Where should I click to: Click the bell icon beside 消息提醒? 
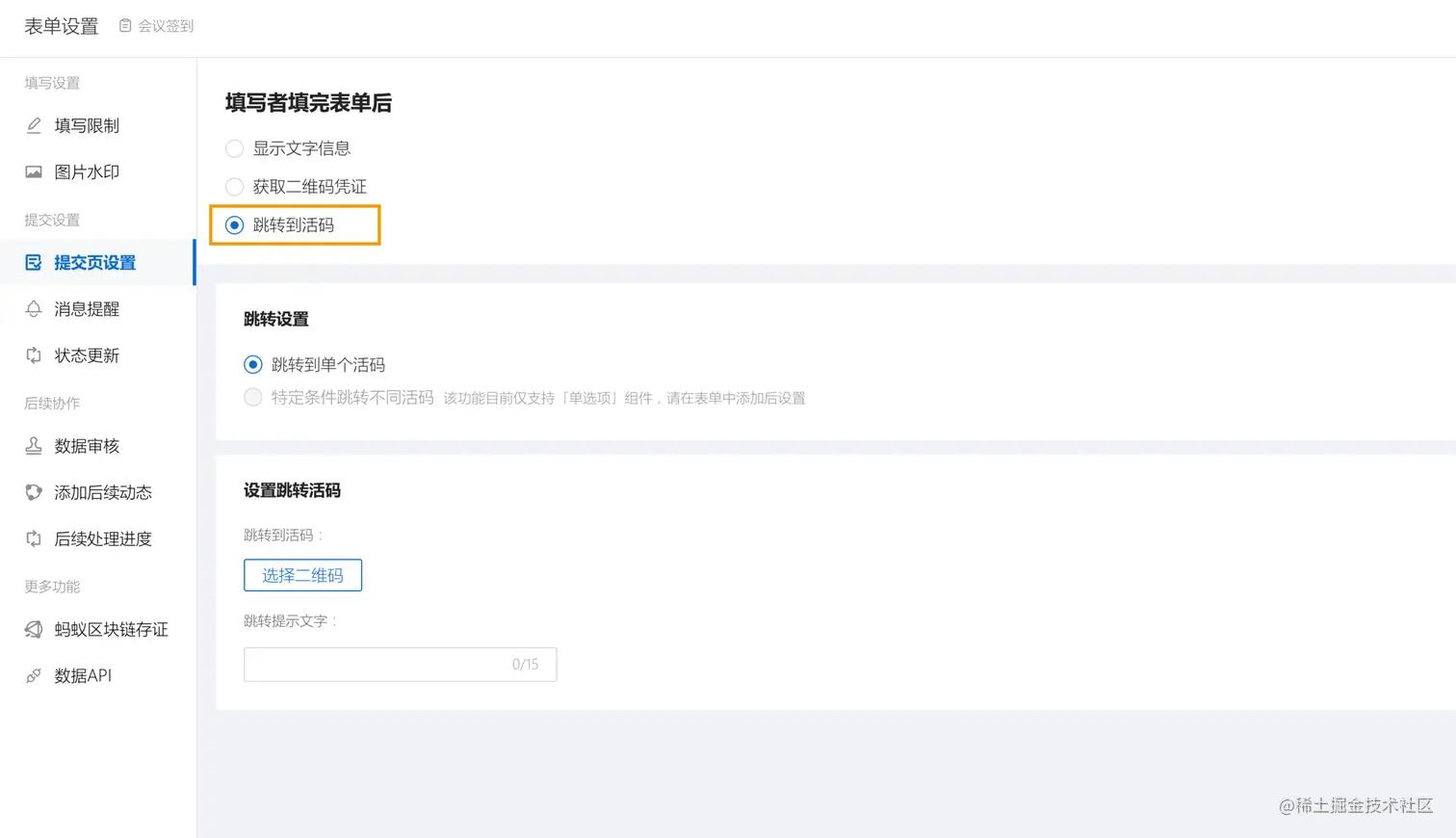click(x=34, y=308)
